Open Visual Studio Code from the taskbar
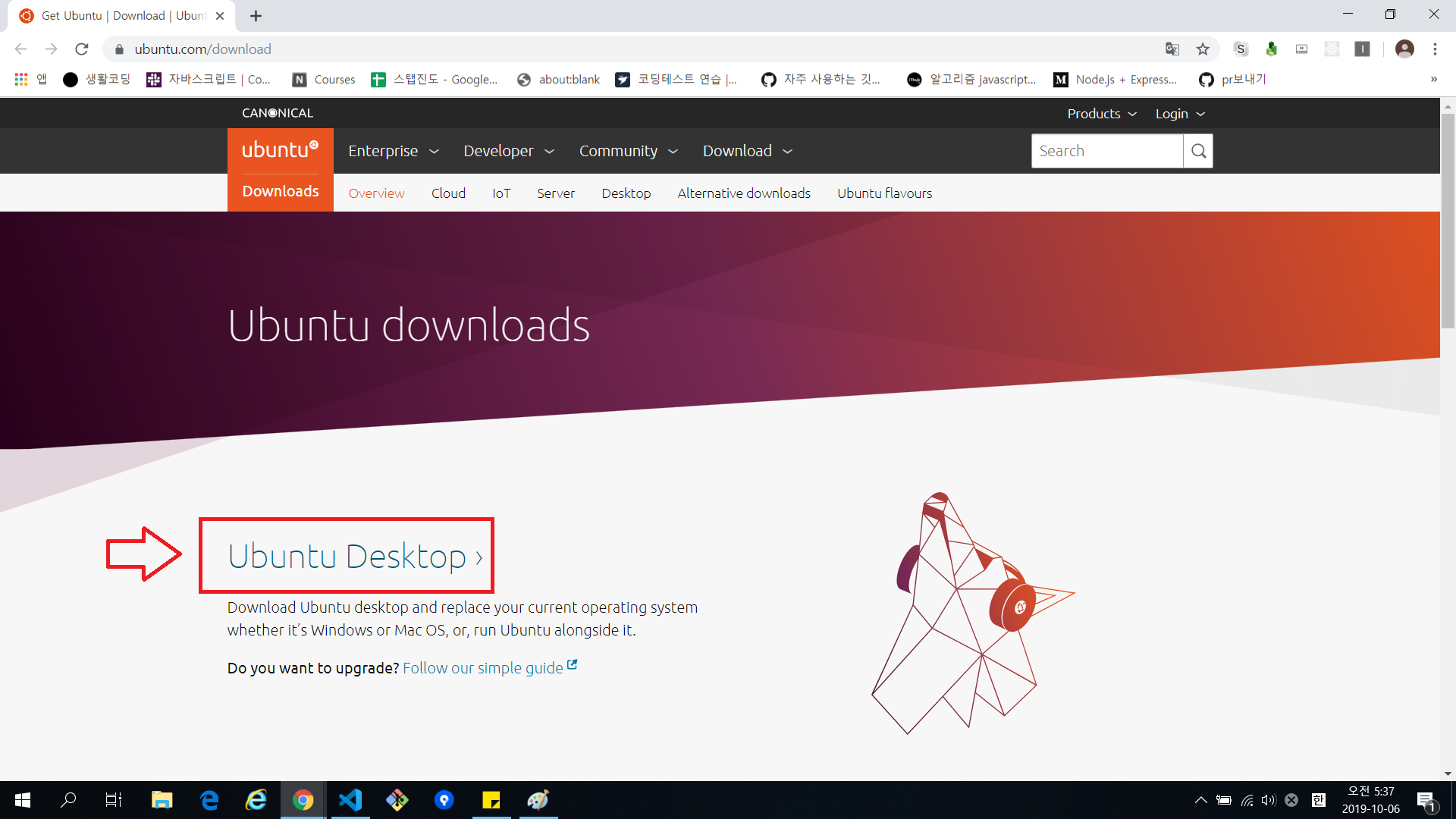The width and height of the screenshot is (1456, 819). [350, 800]
